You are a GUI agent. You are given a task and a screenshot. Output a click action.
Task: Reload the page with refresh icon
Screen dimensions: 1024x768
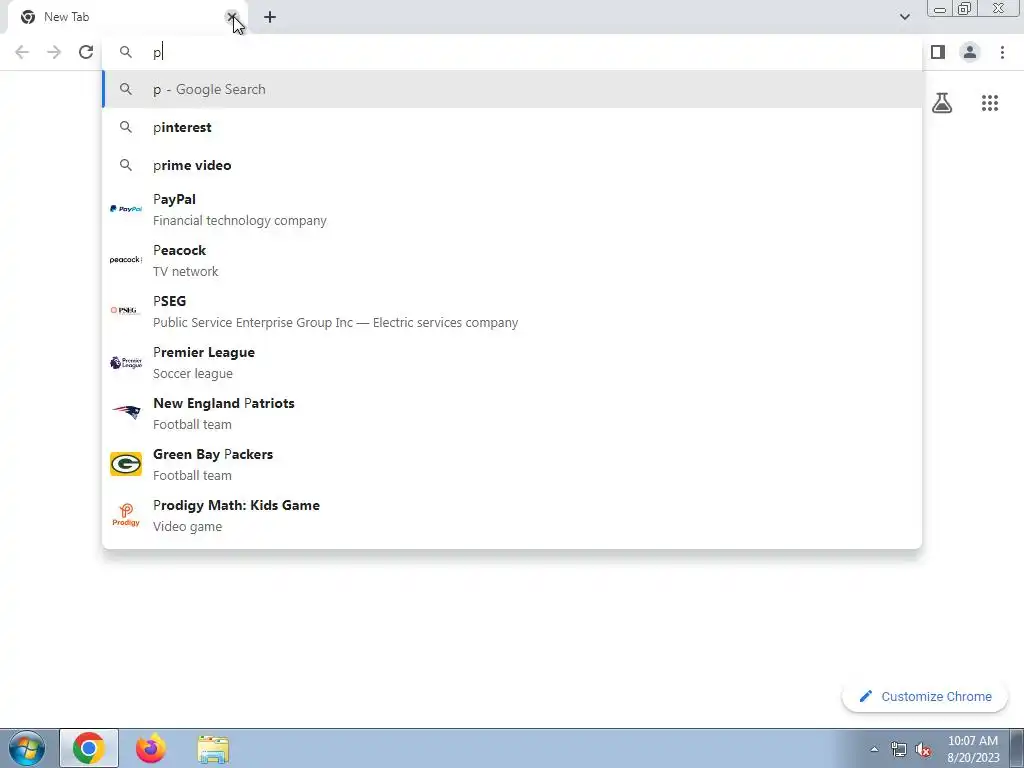(86, 52)
